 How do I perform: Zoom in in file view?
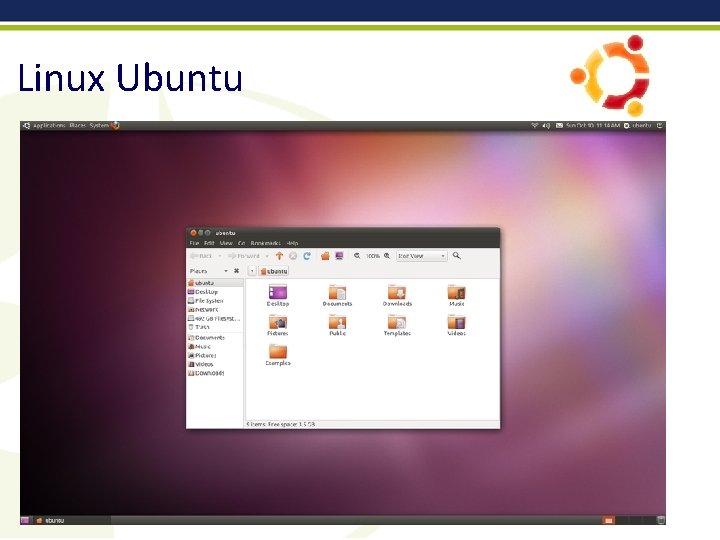coord(387,256)
